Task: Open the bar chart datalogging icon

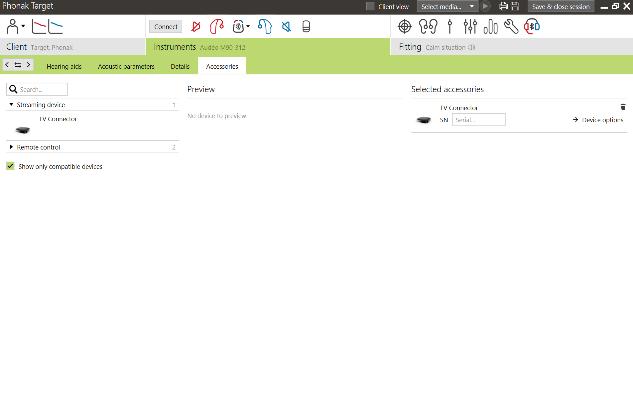Action: click(x=490, y=27)
